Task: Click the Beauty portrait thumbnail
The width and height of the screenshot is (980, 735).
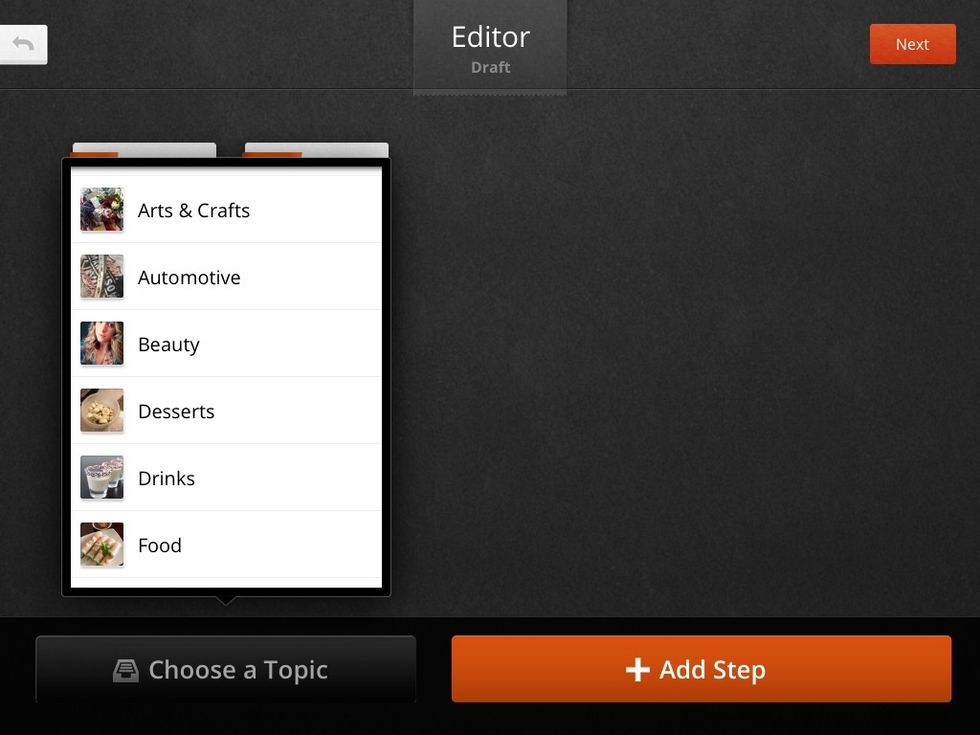Action: [102, 343]
